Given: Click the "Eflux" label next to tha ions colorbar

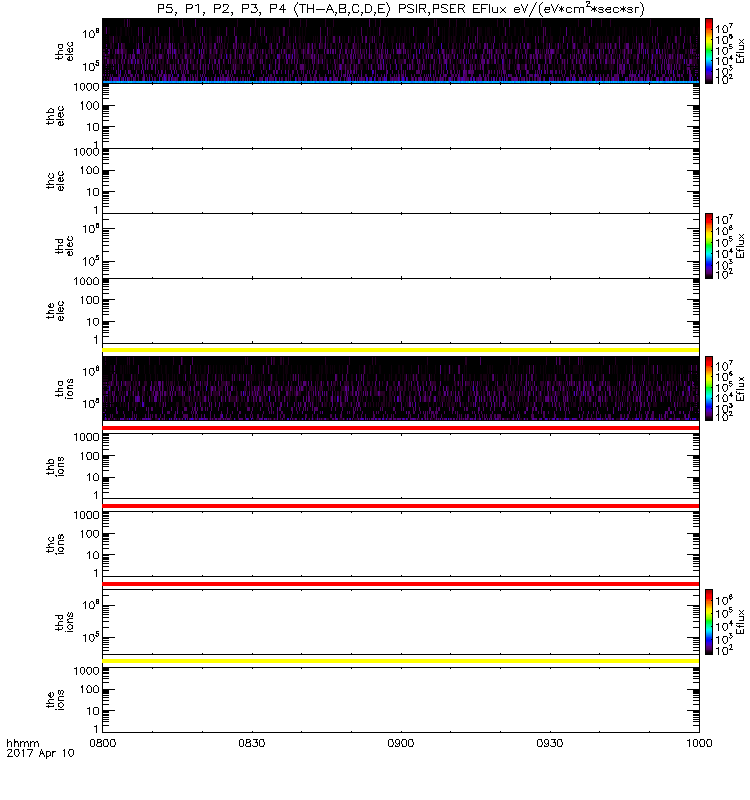Looking at the screenshot, I should point(740,389).
